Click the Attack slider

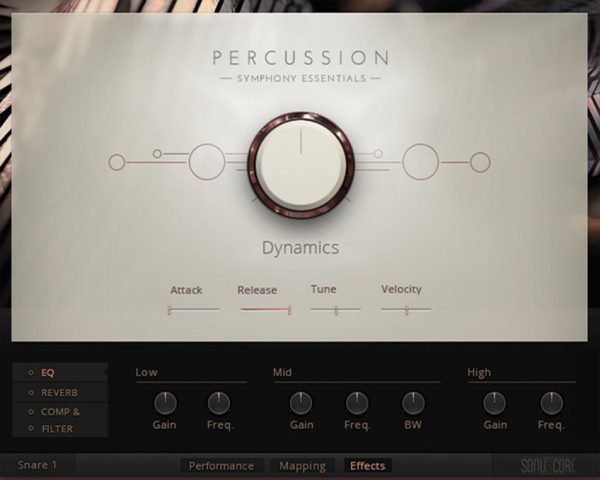193,310
